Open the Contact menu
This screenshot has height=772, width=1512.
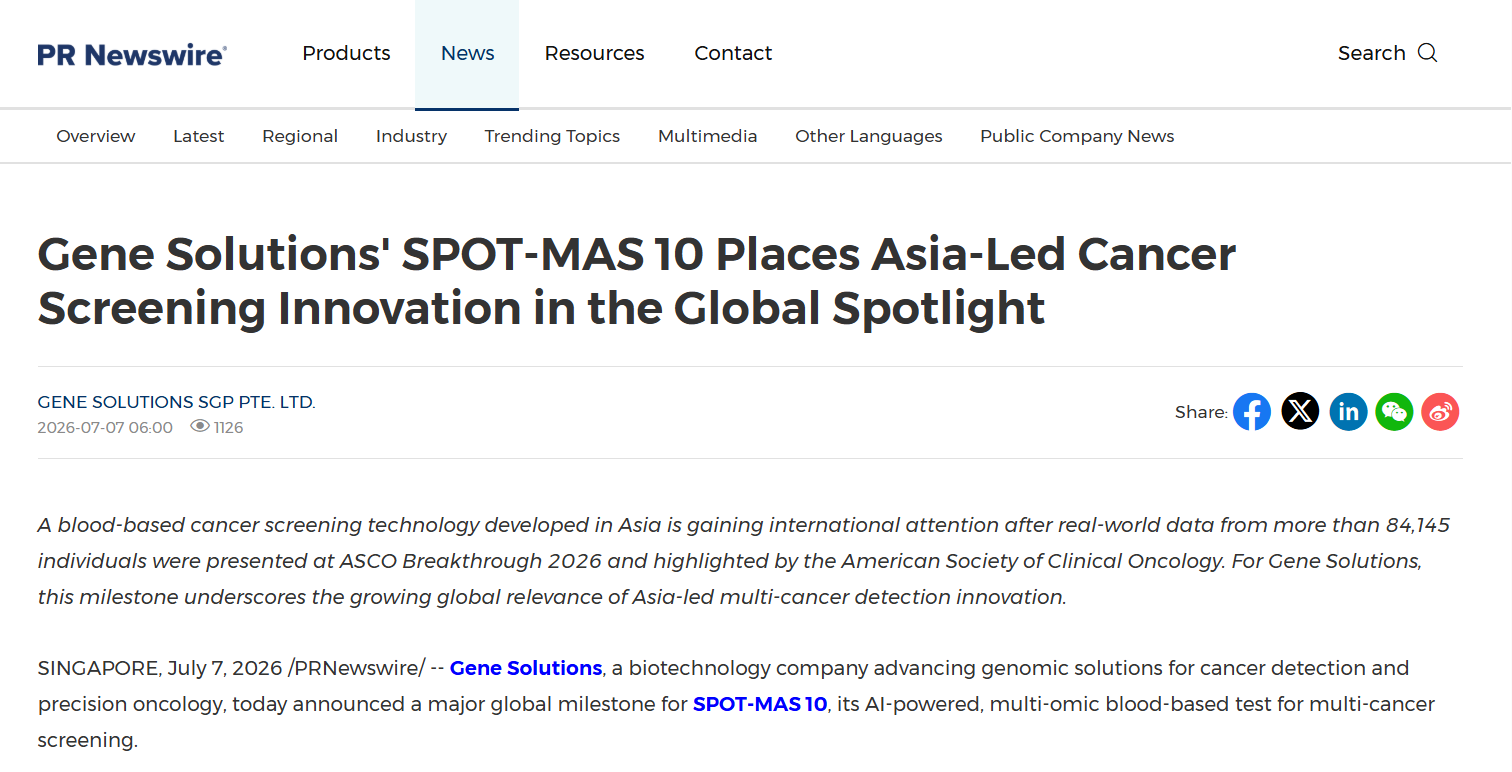(x=733, y=53)
